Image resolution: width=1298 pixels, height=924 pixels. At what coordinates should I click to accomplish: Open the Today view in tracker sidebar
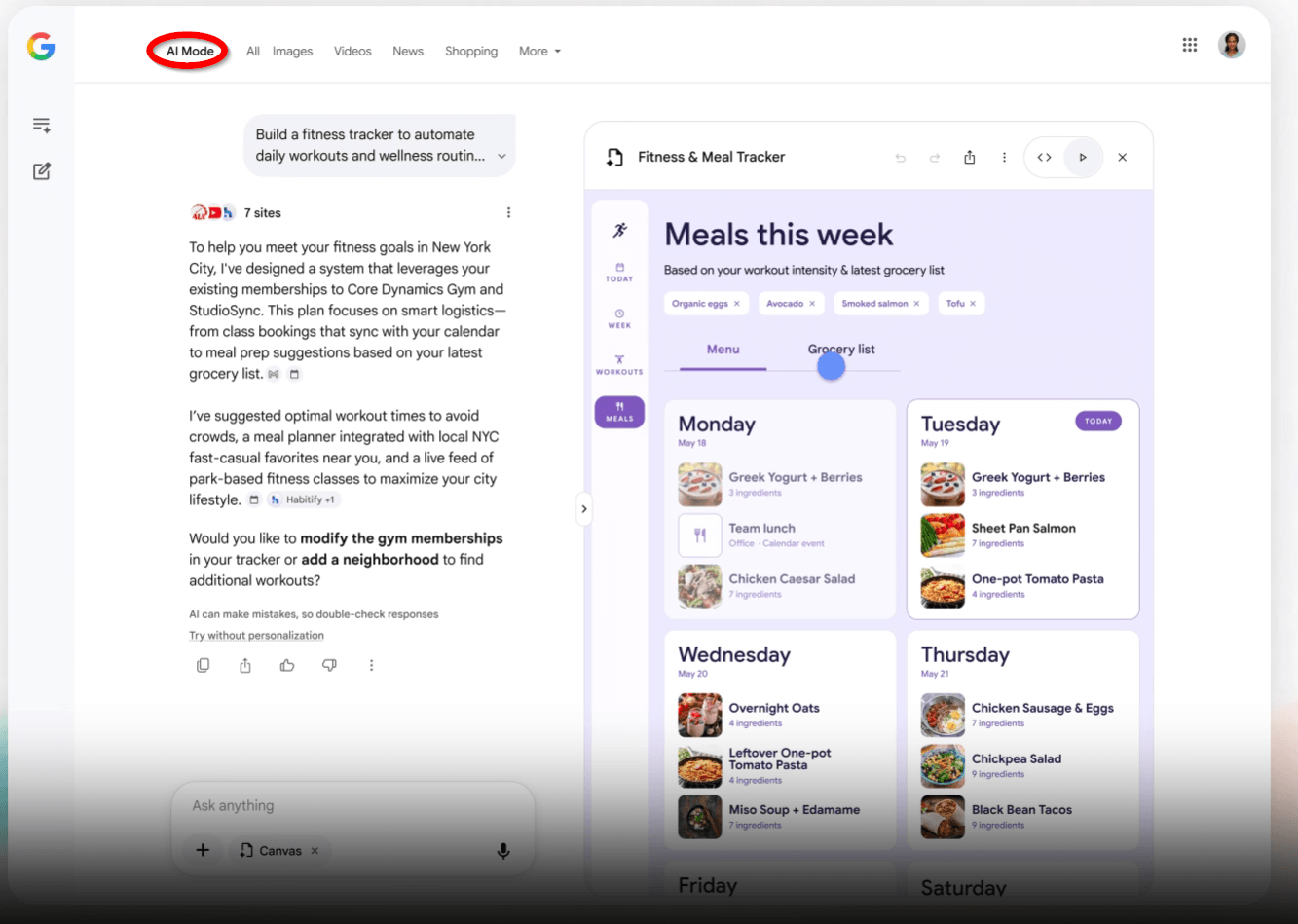pyautogui.click(x=619, y=272)
